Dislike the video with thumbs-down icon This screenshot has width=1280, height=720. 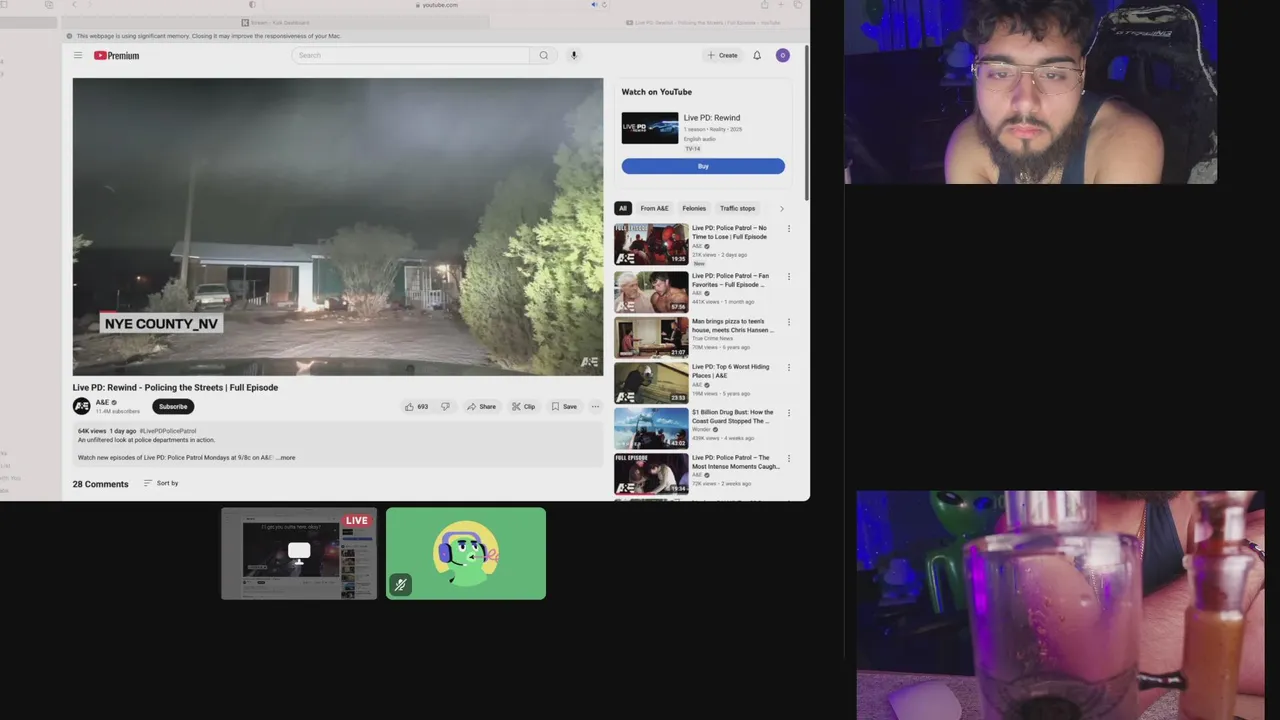445,406
